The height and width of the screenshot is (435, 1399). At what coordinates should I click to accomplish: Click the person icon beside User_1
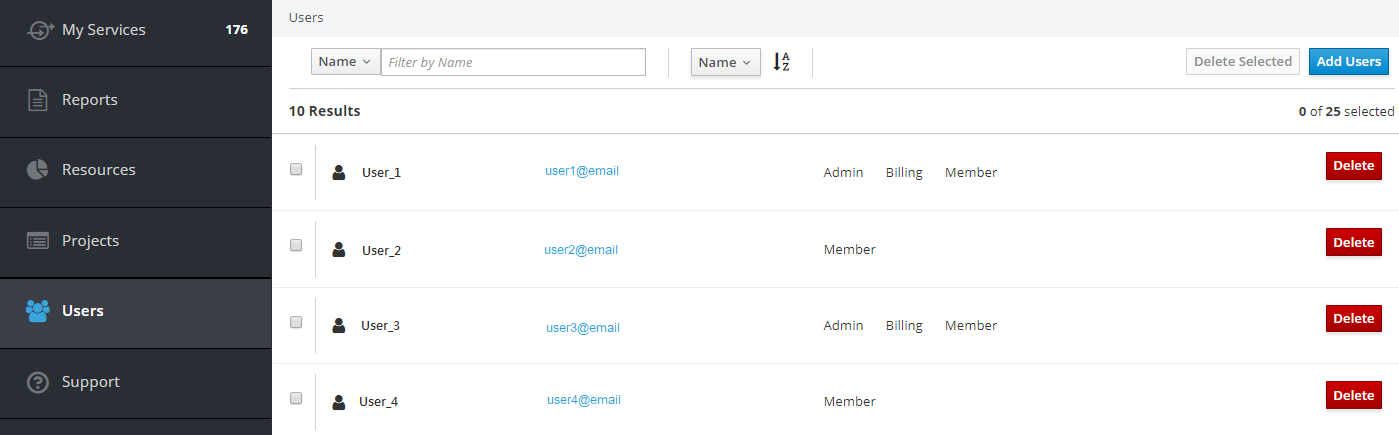tap(339, 172)
